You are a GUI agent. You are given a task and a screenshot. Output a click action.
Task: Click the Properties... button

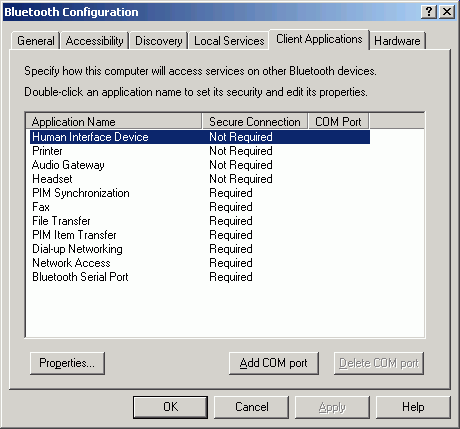tap(67, 363)
